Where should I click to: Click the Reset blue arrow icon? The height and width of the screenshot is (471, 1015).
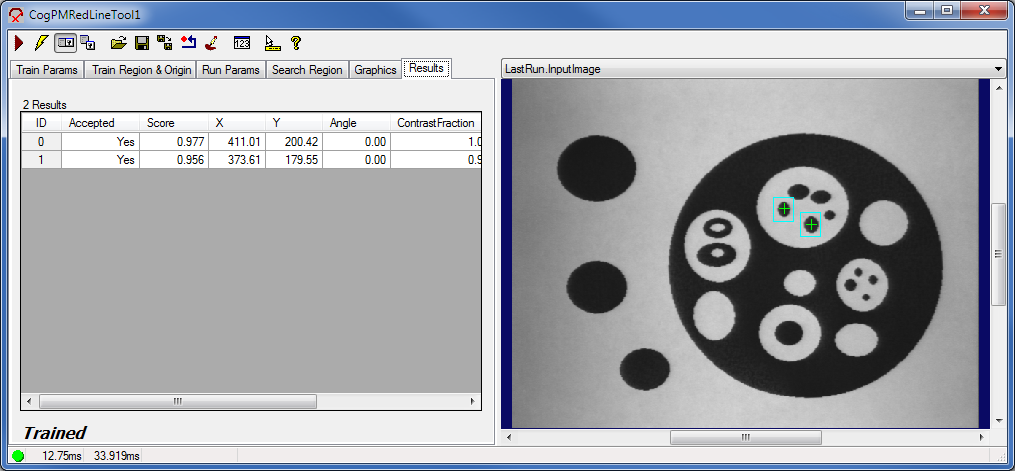[188, 43]
